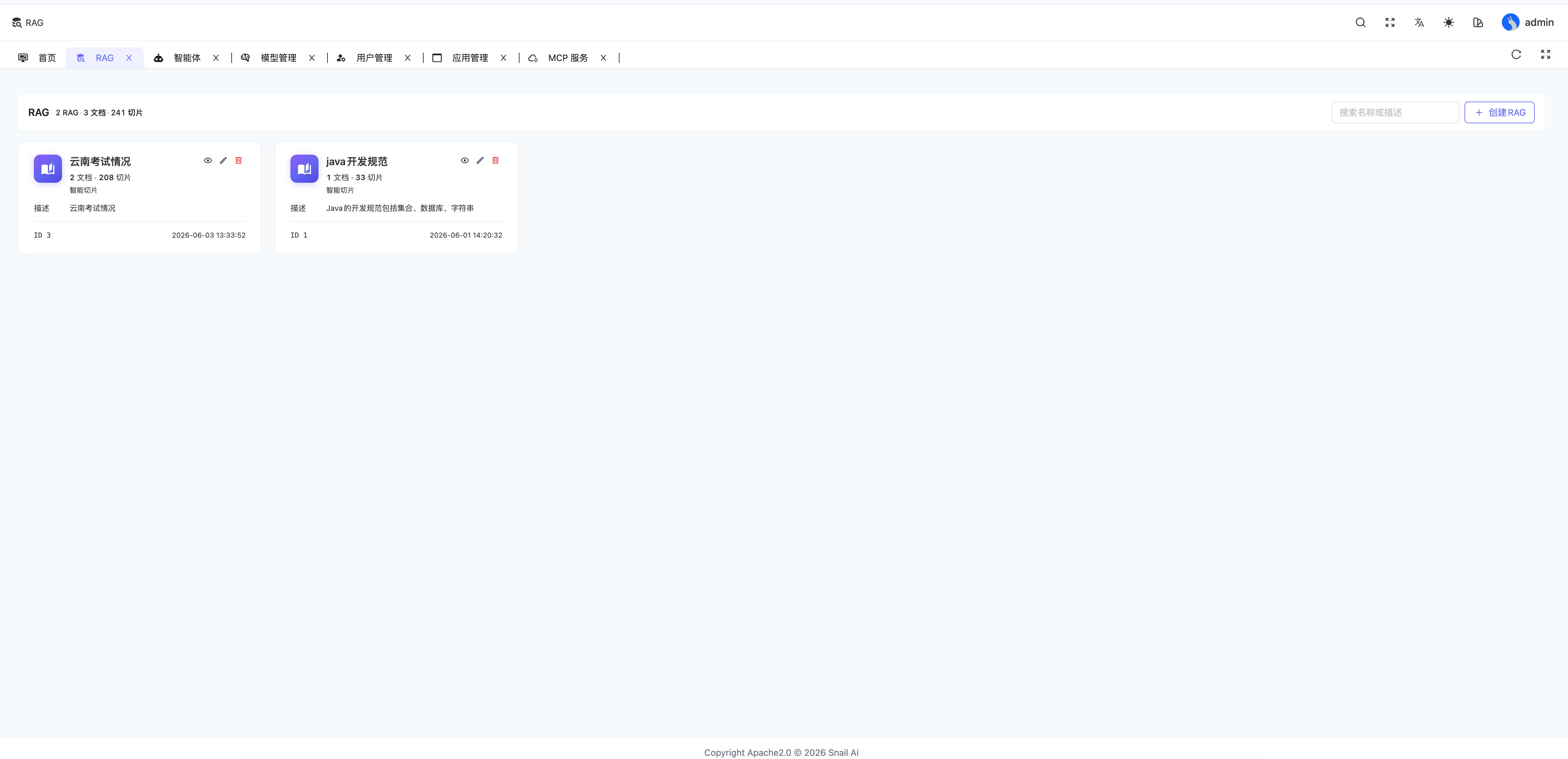
Task: Maximize content area icon in tab bar
Action: [x=1546, y=55]
